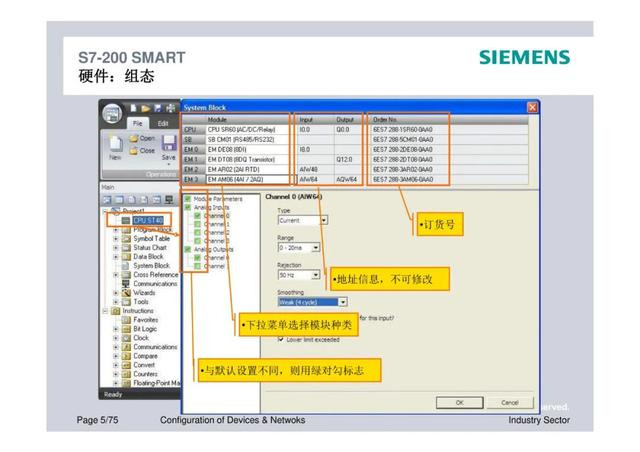This screenshot has height=452, width=640.
Task: Toggle the Analog Inputs checkbox
Action: 188,207
